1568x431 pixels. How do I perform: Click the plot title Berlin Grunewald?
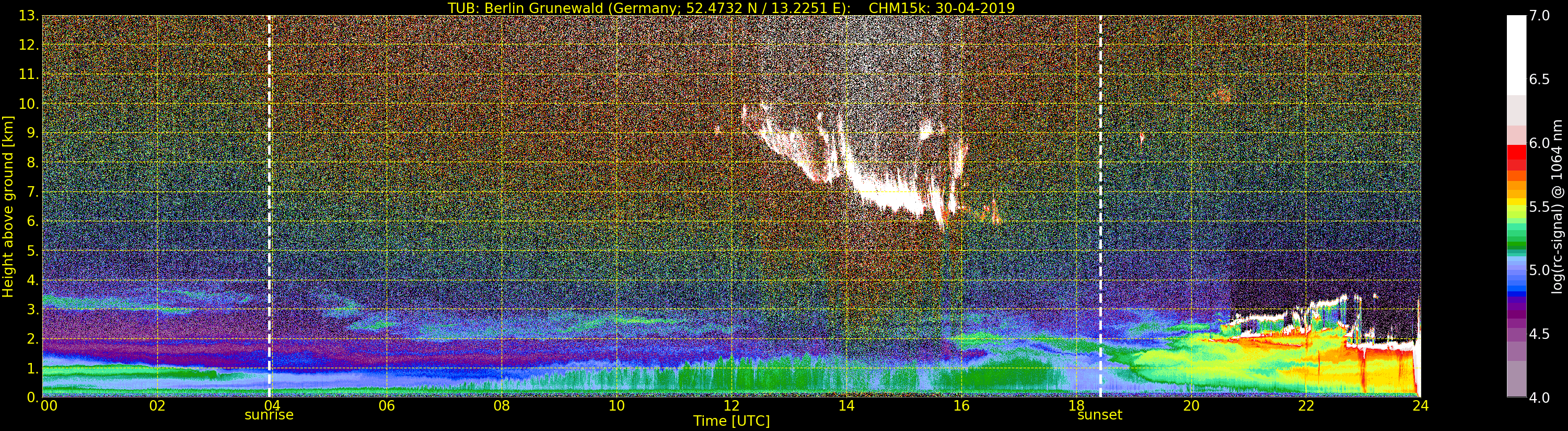[731, 8]
